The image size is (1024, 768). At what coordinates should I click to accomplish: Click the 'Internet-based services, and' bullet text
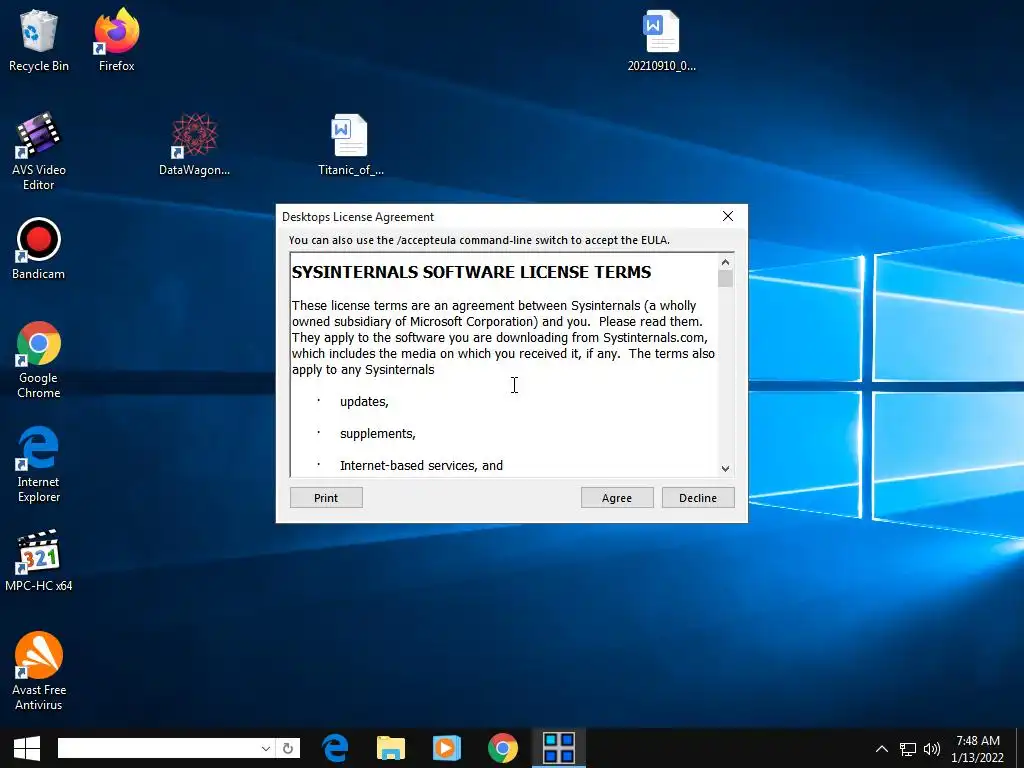pyautogui.click(x=421, y=466)
